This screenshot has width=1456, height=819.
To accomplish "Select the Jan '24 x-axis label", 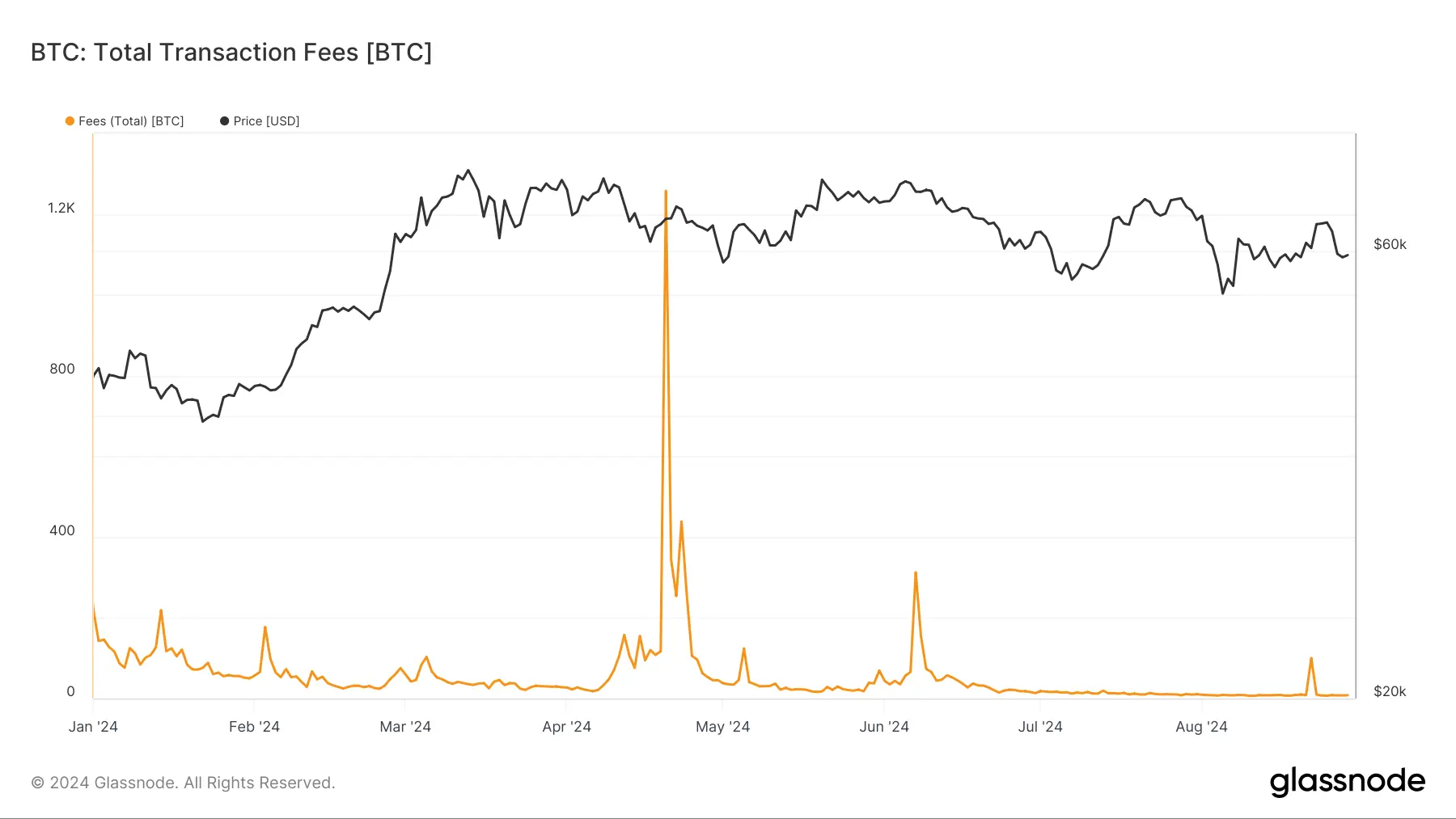I will click(93, 727).
